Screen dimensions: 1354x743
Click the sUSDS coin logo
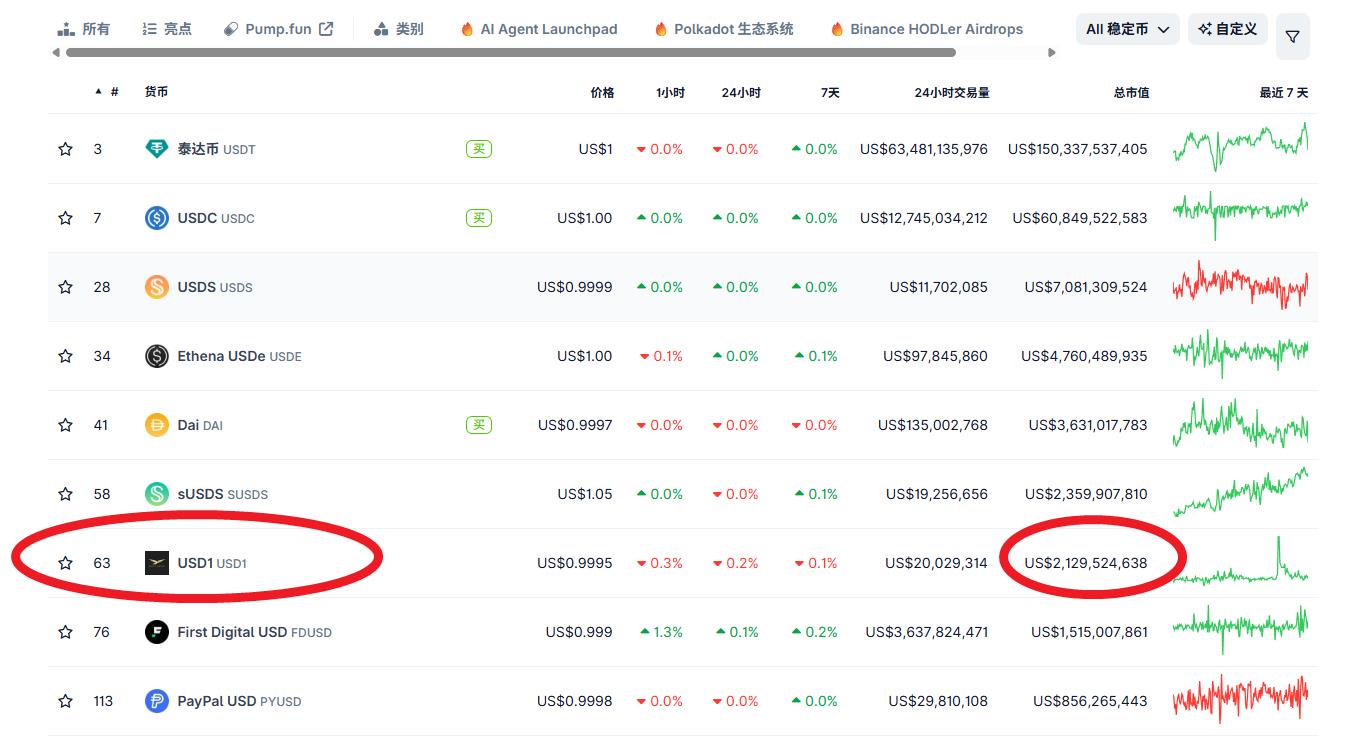tap(157, 494)
